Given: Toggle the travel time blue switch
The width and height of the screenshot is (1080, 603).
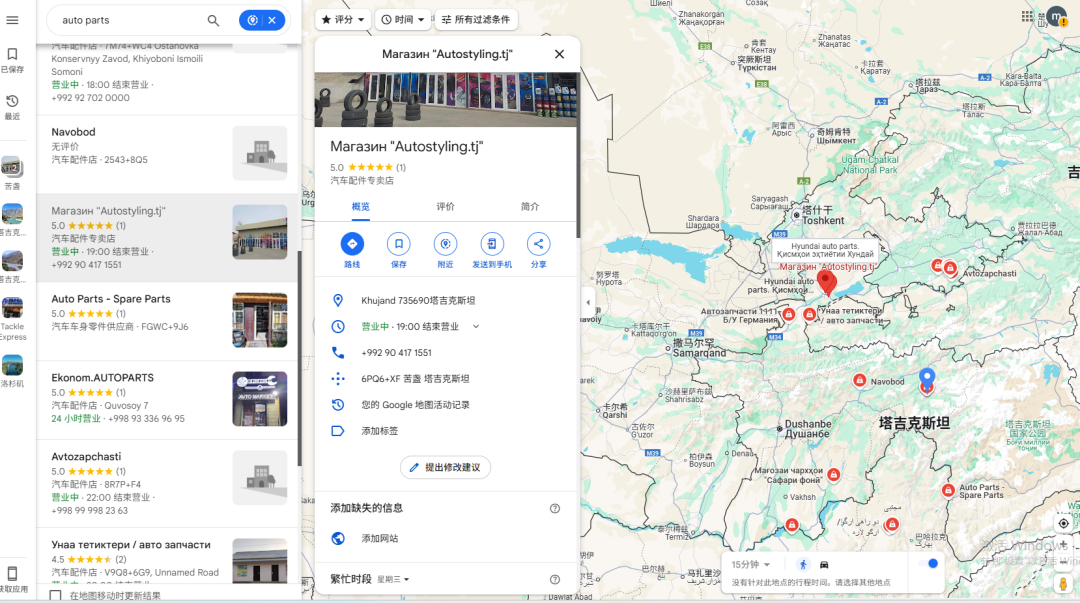Looking at the screenshot, I should point(928,564).
